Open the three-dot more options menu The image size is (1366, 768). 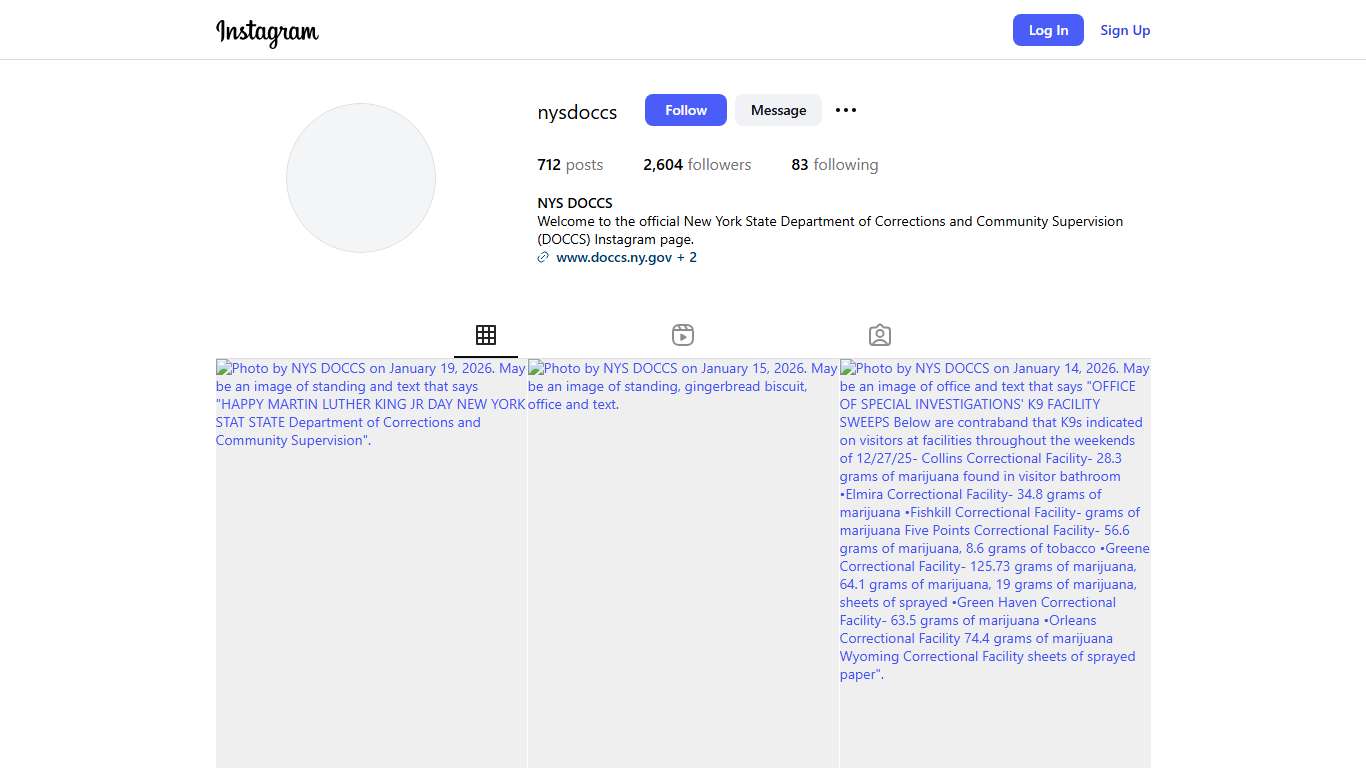pyautogui.click(x=846, y=110)
